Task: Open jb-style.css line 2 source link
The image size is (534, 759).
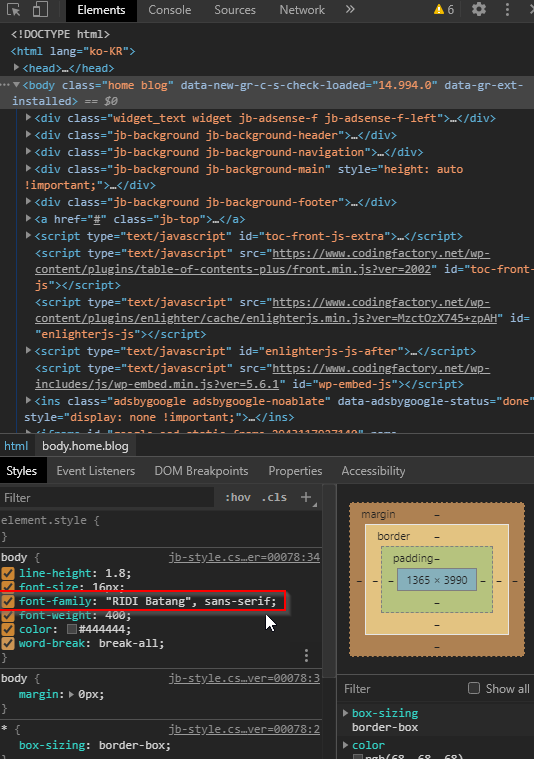Action: click(x=244, y=729)
